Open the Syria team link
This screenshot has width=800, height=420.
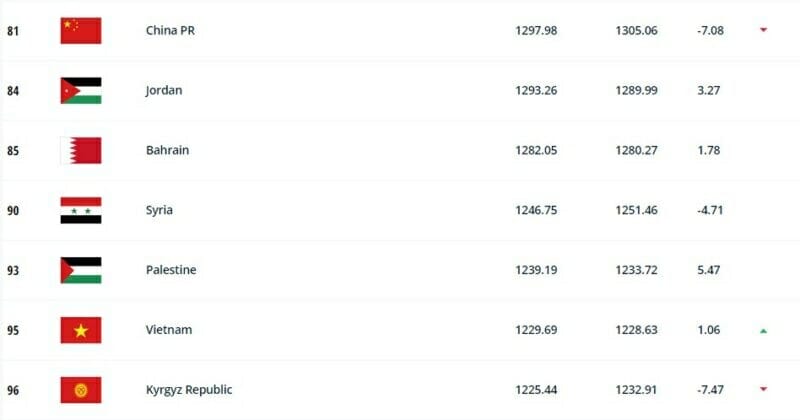[x=159, y=210]
